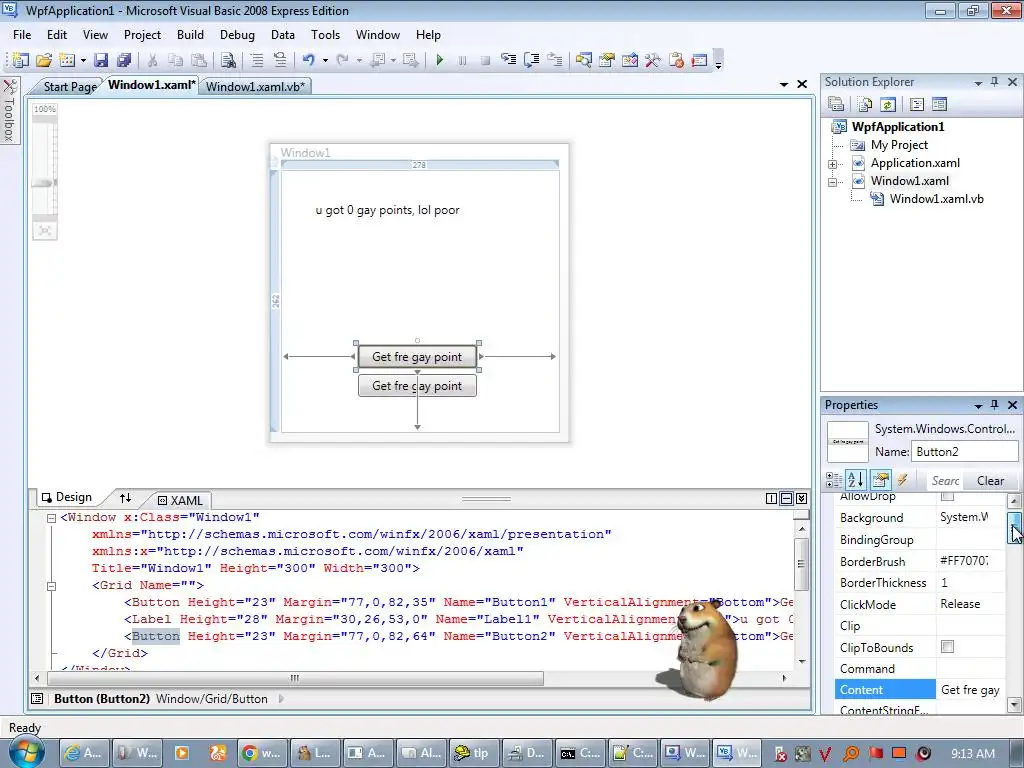The height and width of the screenshot is (768, 1024).
Task: Collapse the Window1.xaml tree node
Action: pyautogui.click(x=833, y=182)
